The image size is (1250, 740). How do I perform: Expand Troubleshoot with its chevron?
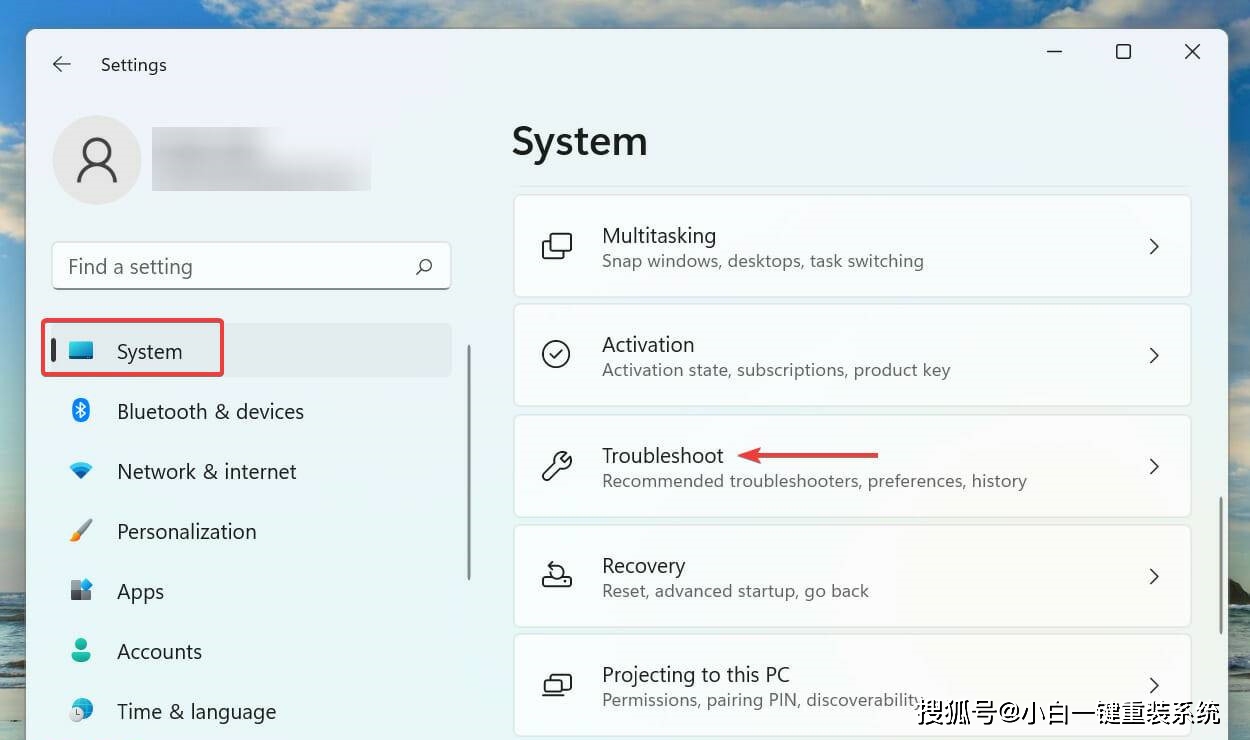(x=1154, y=466)
